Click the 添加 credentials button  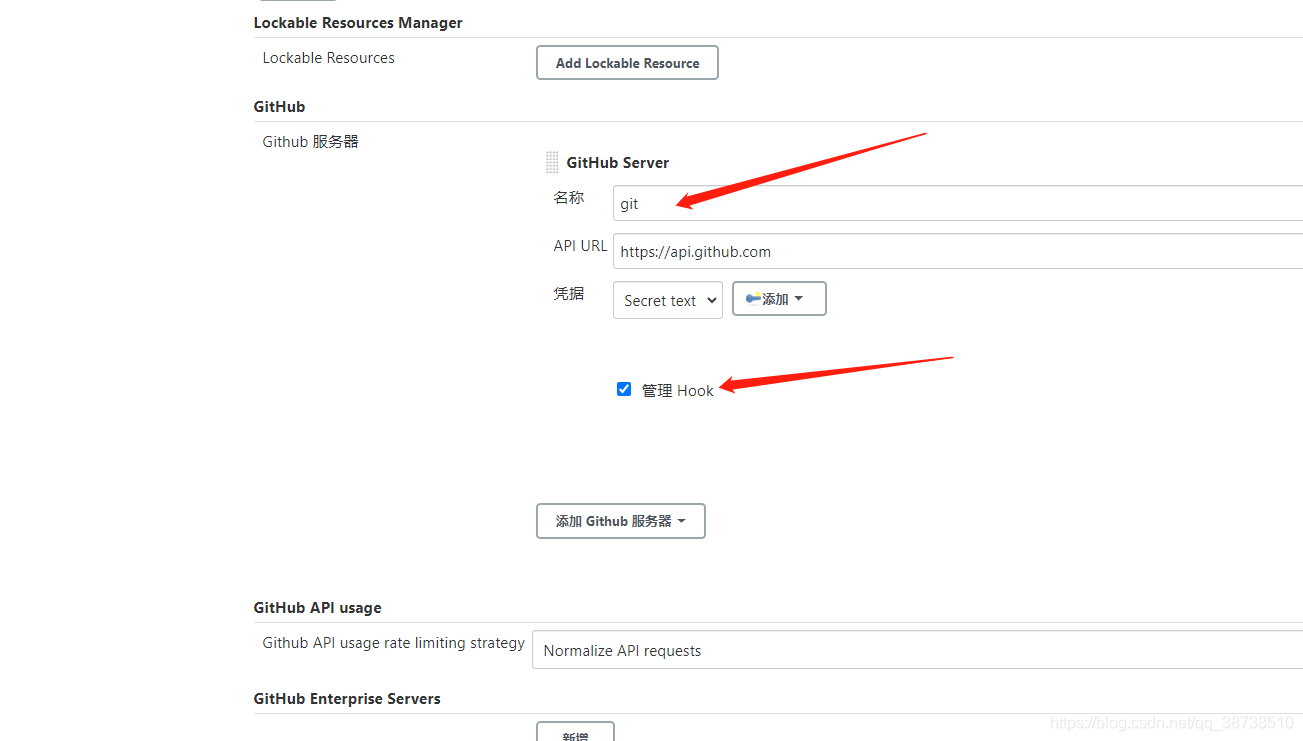[779, 299]
